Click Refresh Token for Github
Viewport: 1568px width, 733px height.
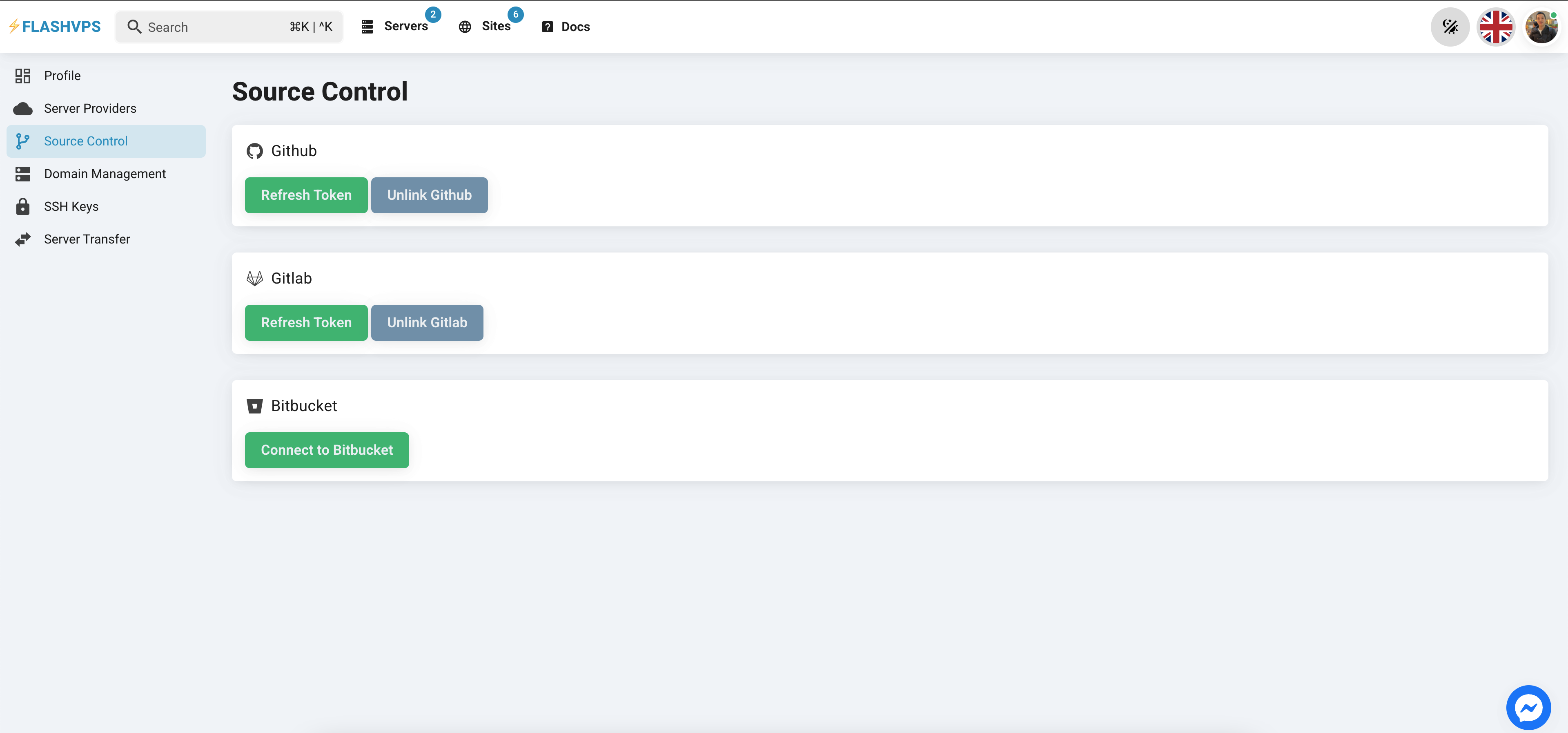305,195
